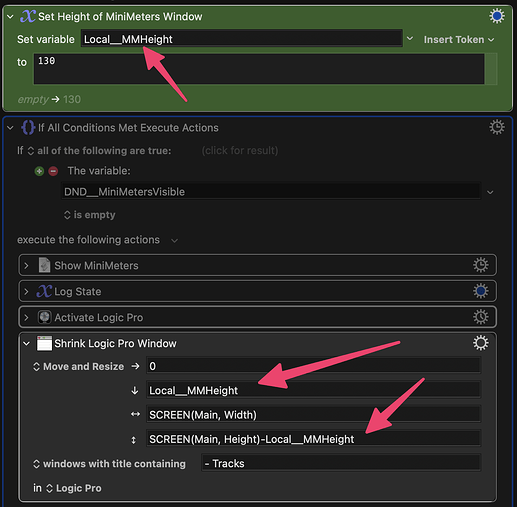The width and height of the screenshot is (517, 507).
Task: Click the curly braces icon of If action
Action: (28, 127)
